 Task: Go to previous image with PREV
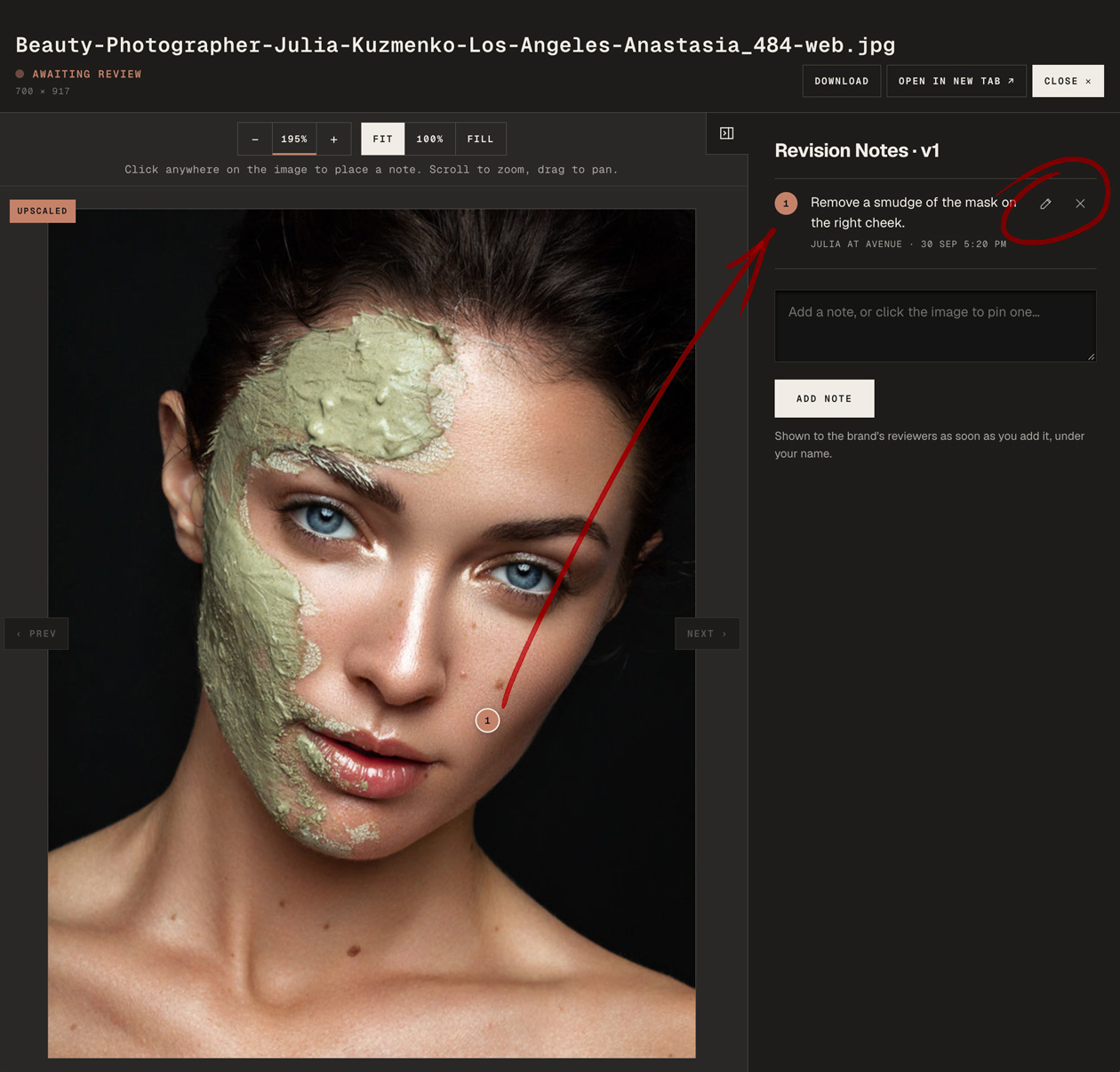pyautogui.click(x=36, y=634)
